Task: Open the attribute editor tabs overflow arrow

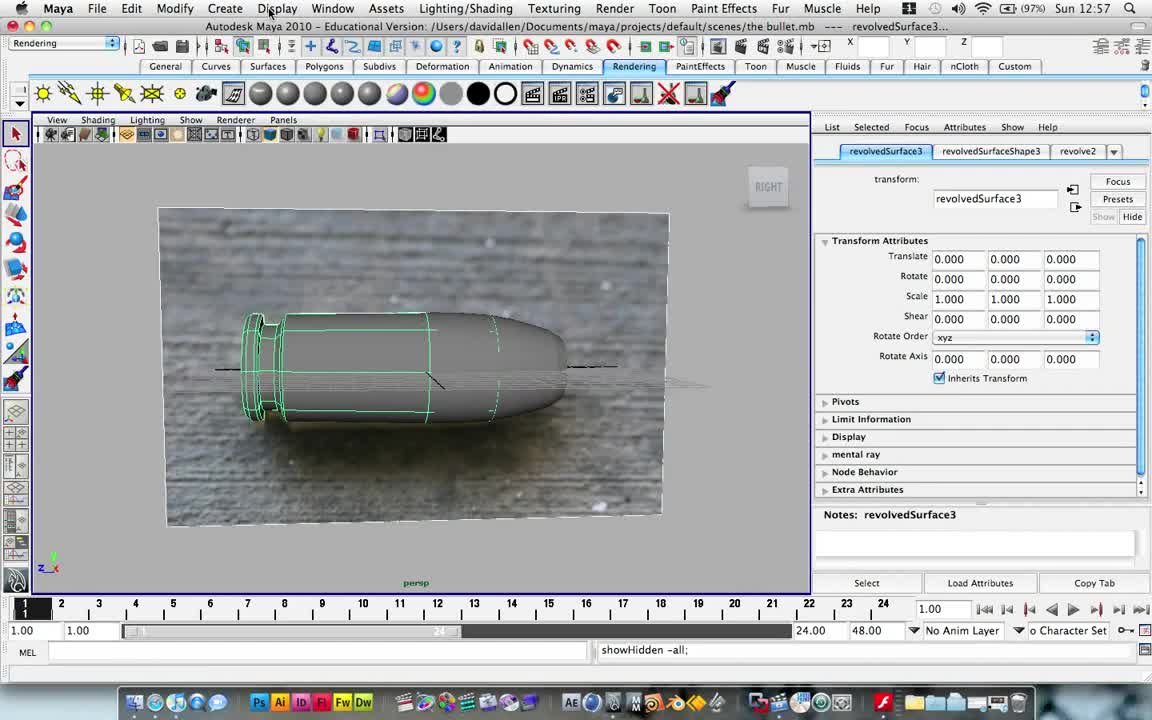Action: pyautogui.click(x=1114, y=152)
